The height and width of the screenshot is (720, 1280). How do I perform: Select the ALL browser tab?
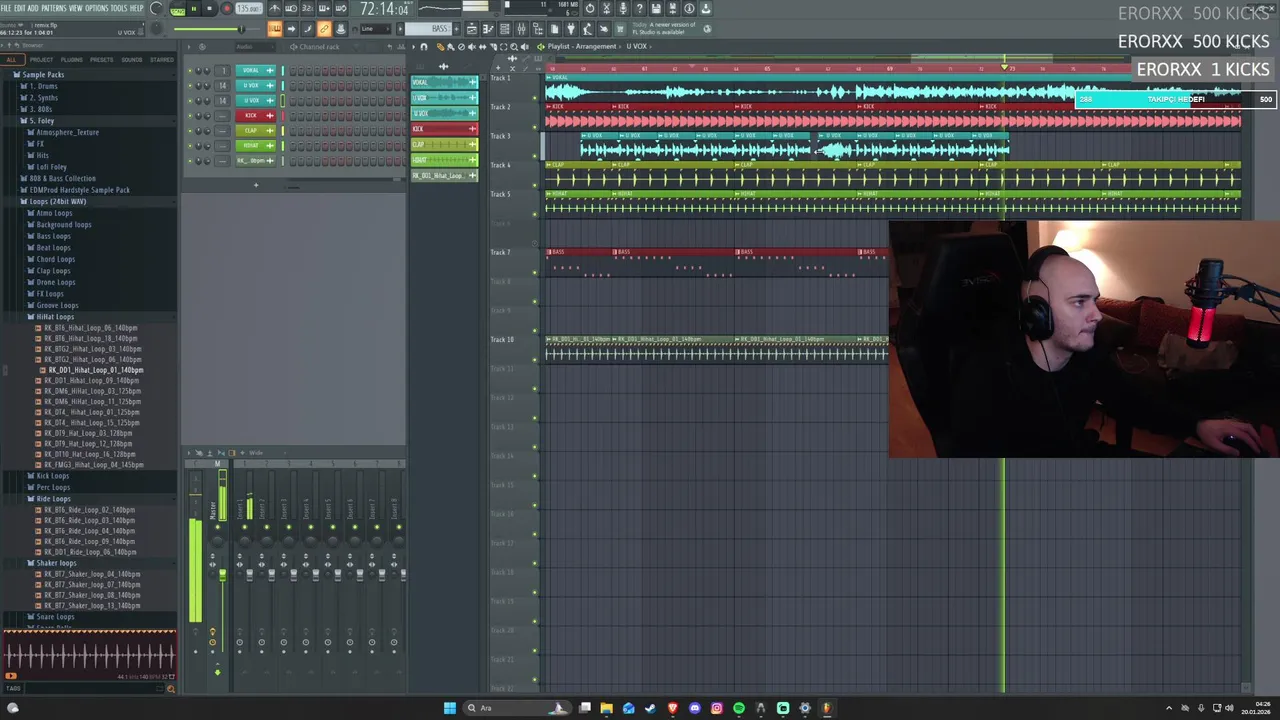tap(11, 60)
